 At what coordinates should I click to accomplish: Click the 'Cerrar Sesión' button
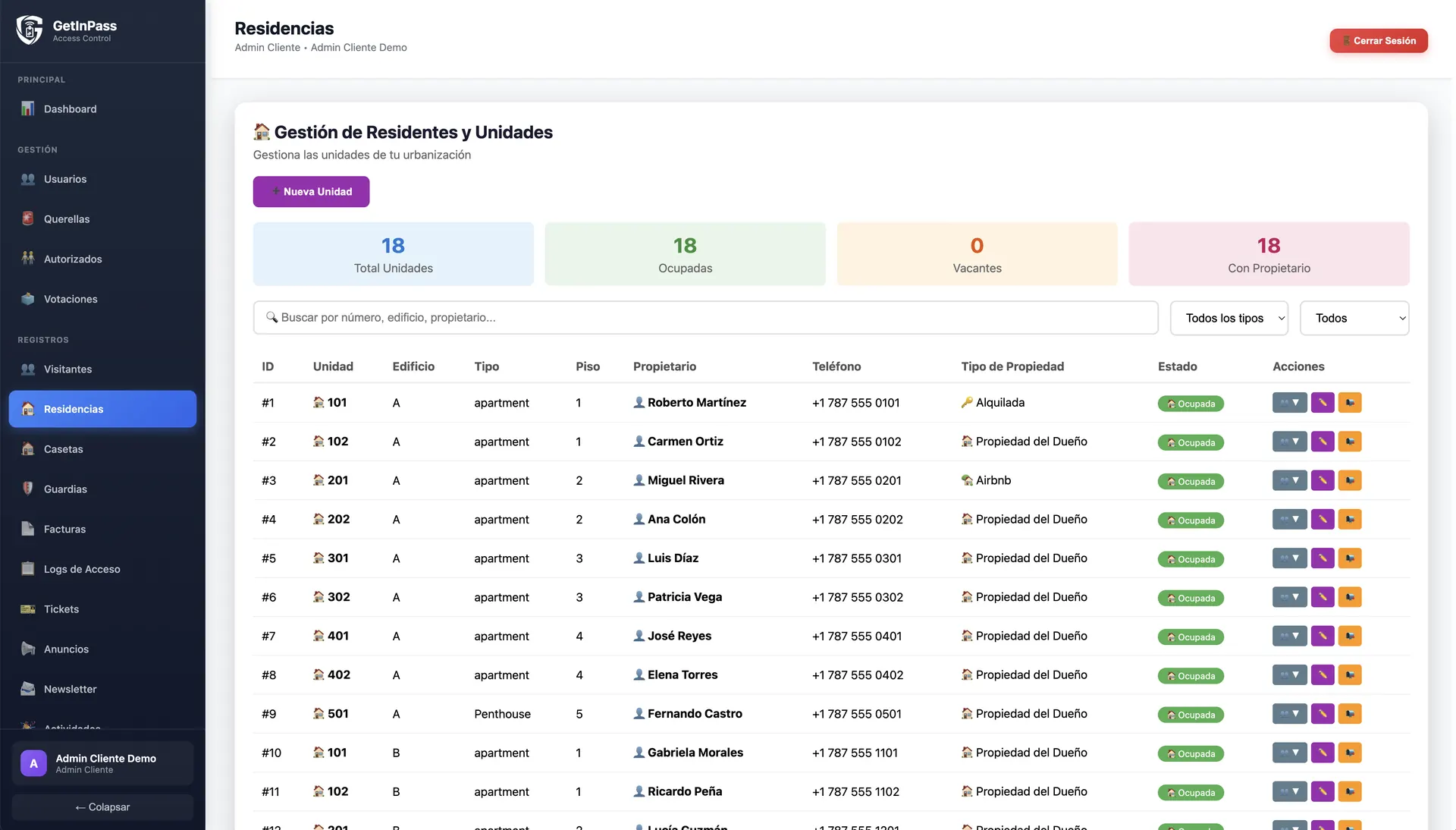tap(1379, 41)
